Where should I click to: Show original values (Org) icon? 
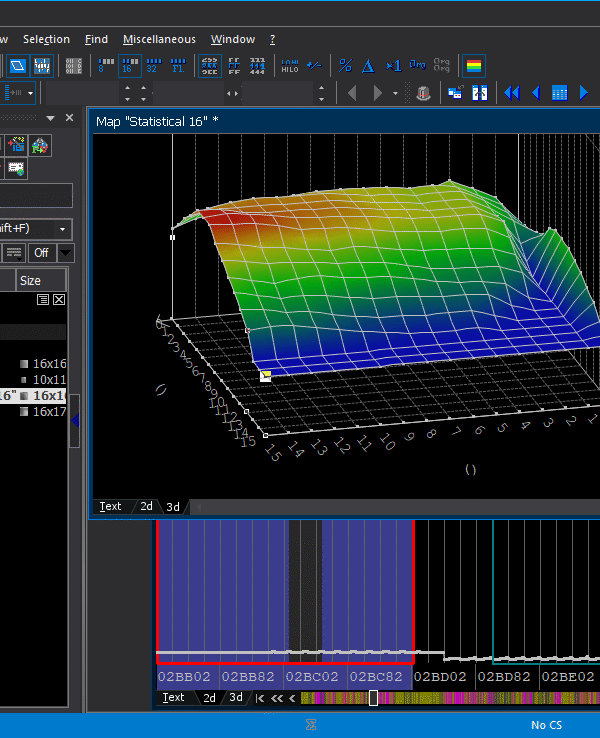tap(417, 64)
